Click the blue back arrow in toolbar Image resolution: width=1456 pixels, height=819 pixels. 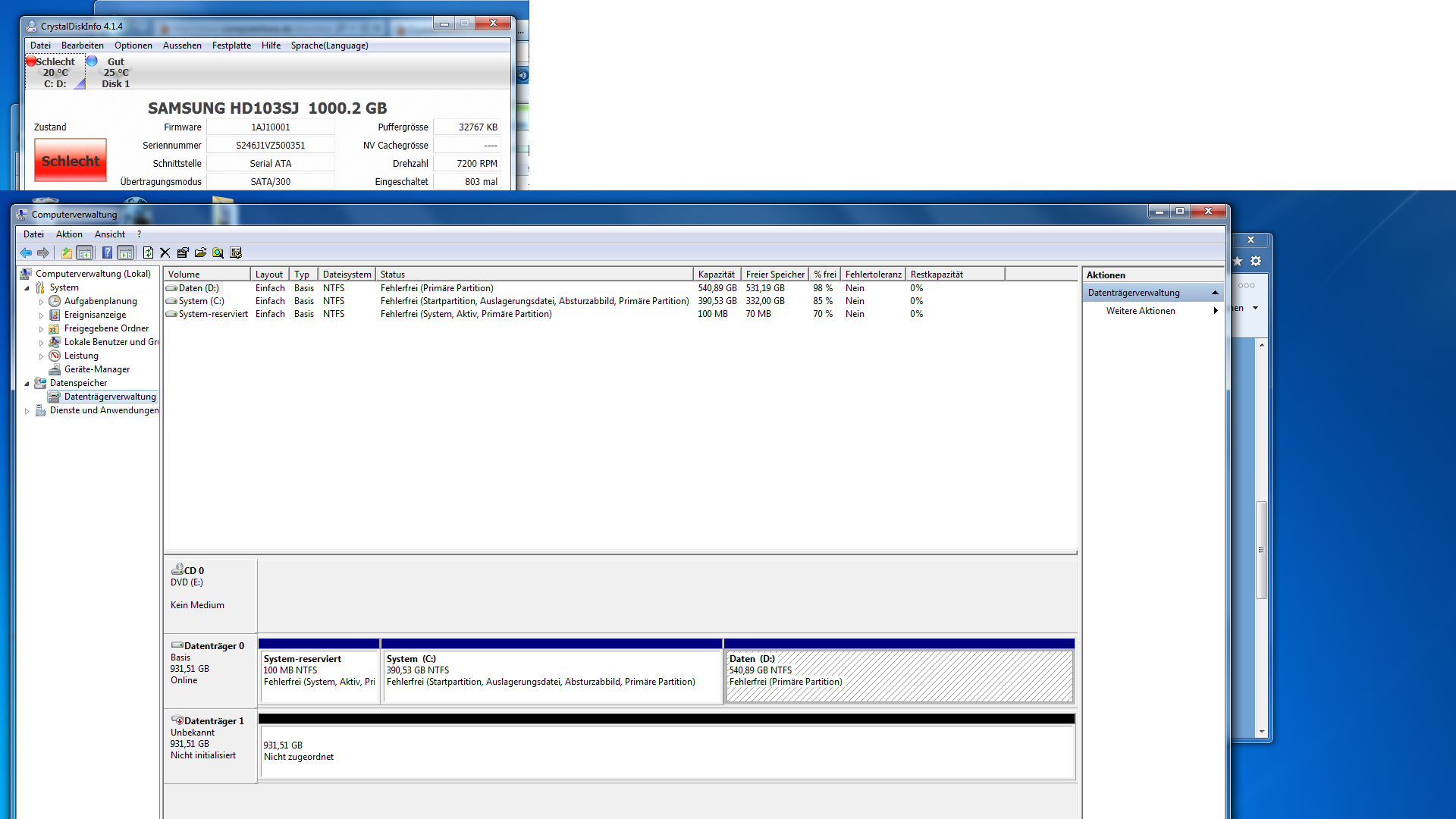[26, 253]
